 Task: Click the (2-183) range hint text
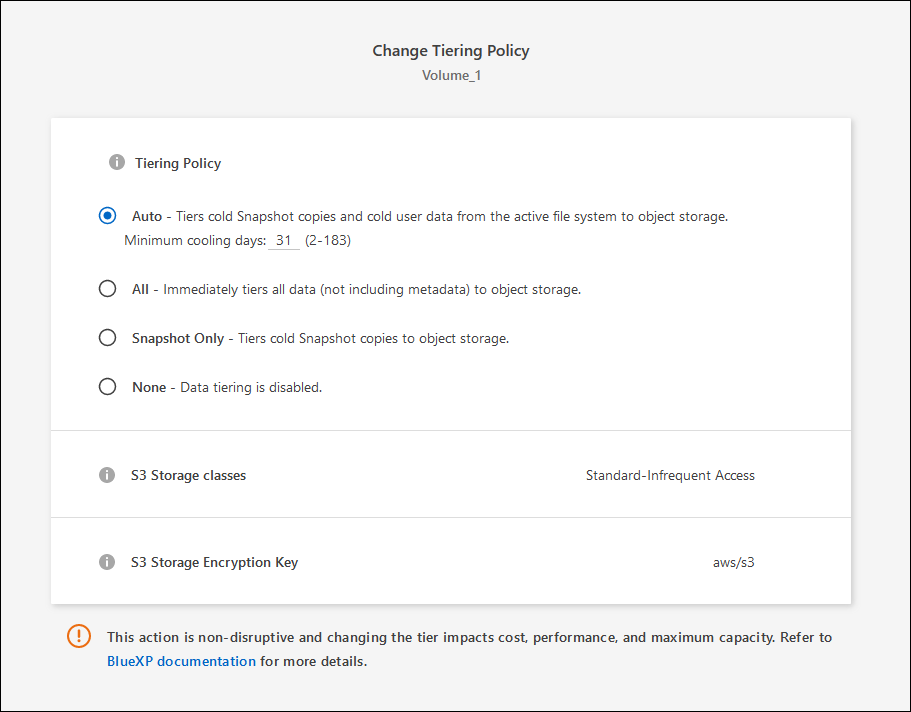pos(328,241)
